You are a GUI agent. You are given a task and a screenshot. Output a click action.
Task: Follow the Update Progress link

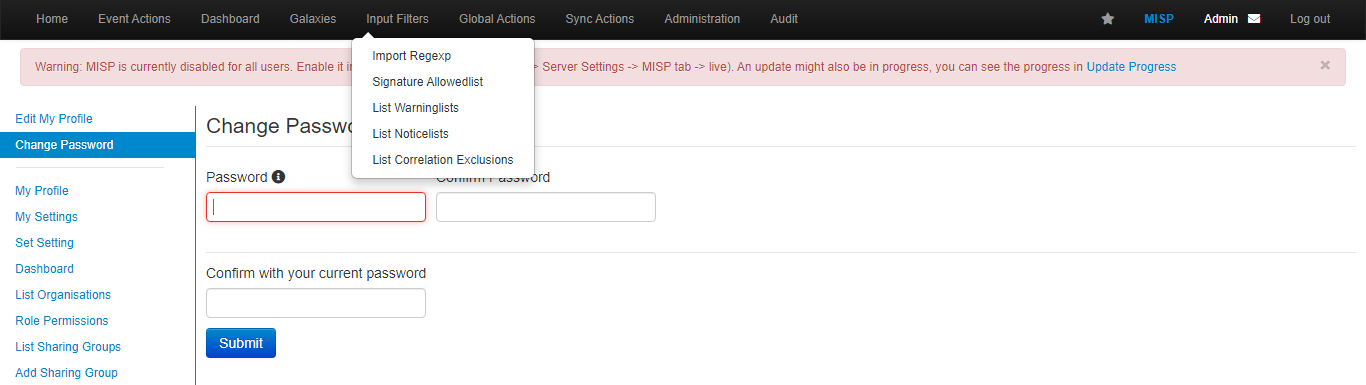click(x=1131, y=67)
